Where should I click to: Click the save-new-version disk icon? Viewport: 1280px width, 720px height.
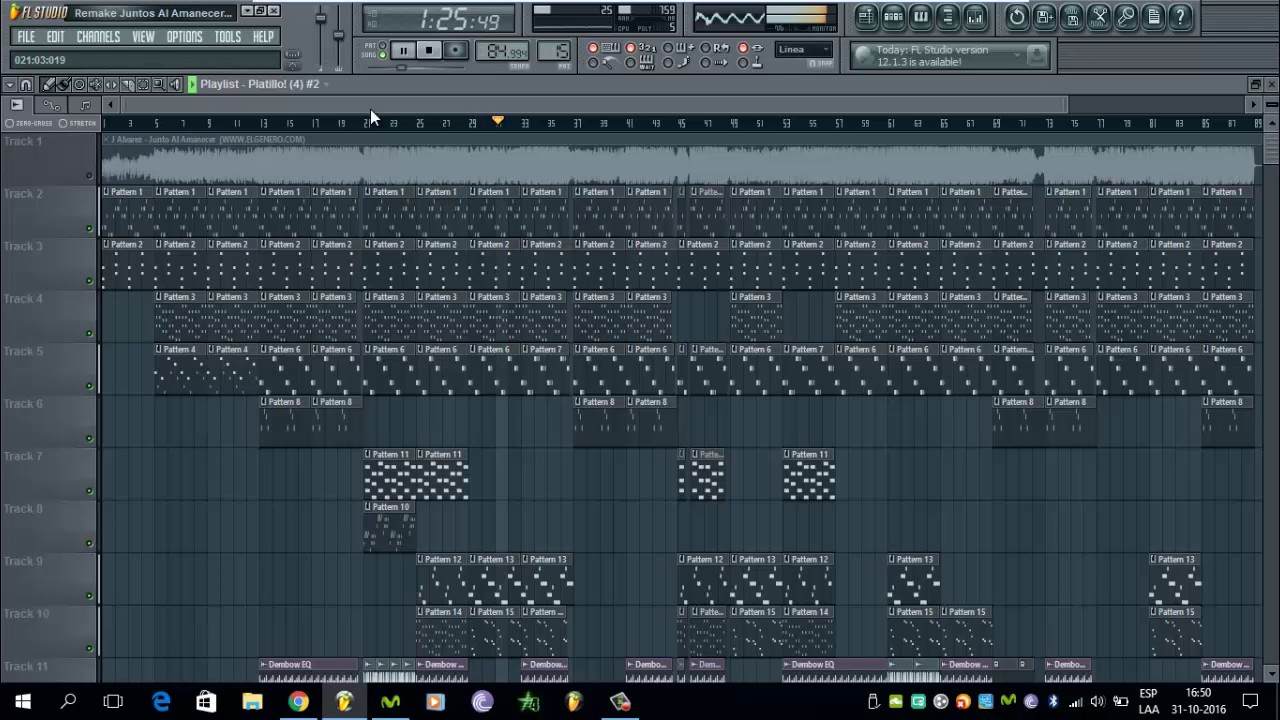pos(1044,17)
